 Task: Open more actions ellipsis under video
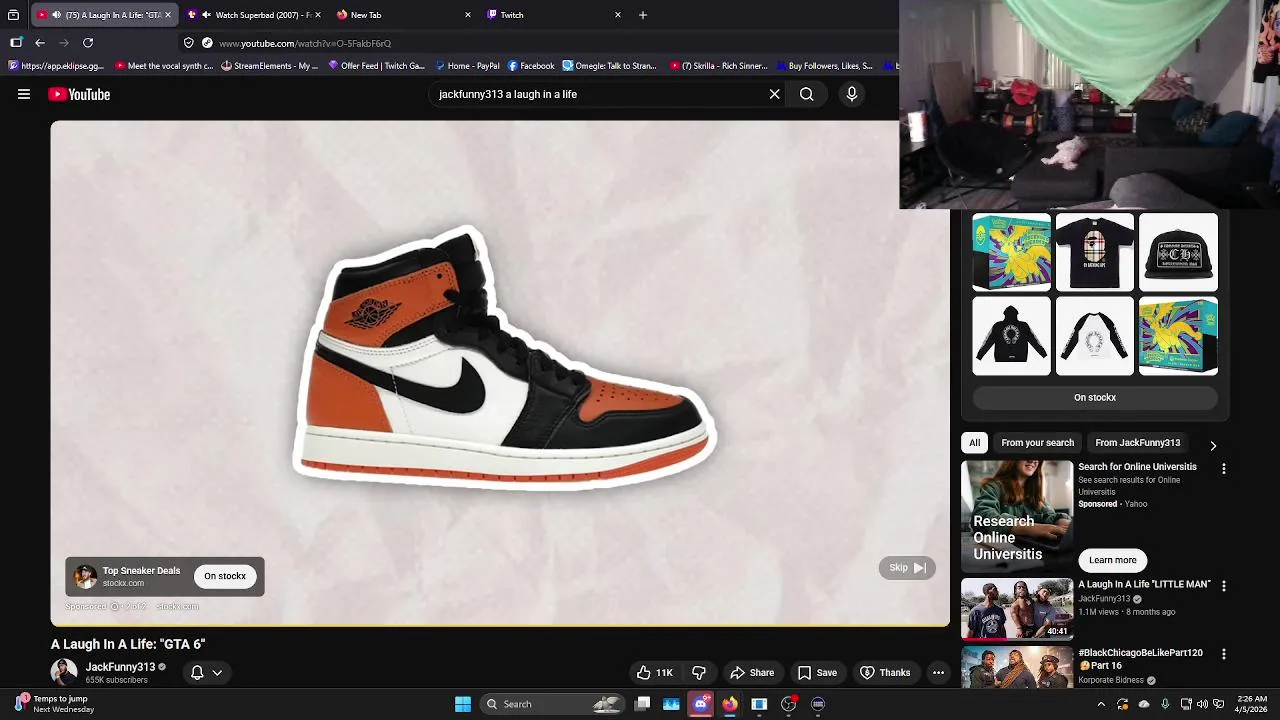[938, 673]
